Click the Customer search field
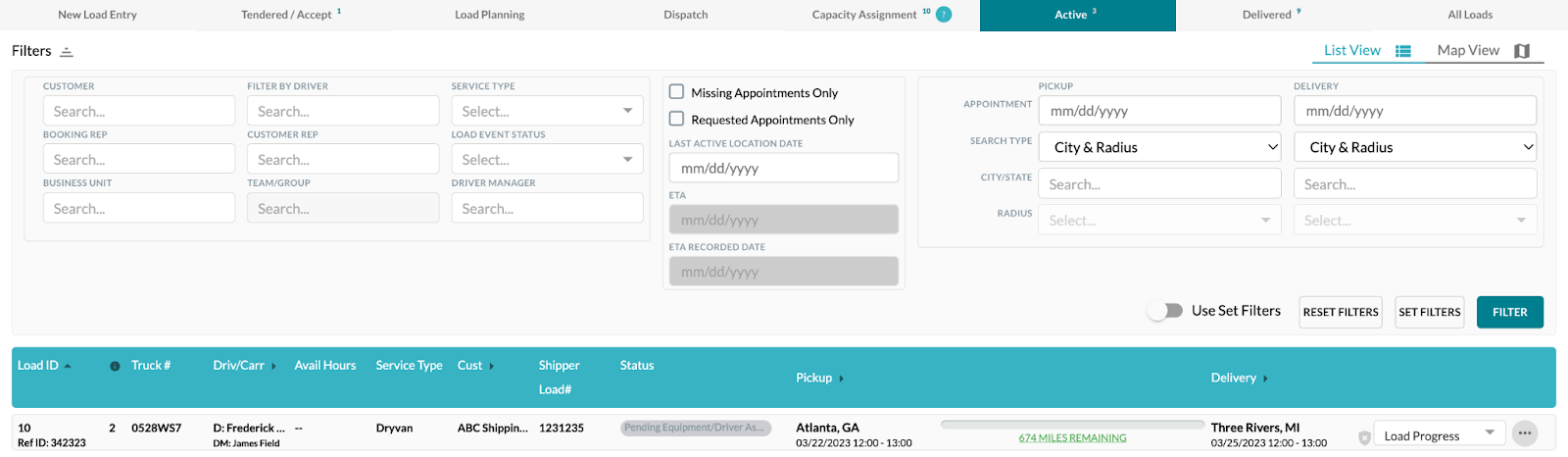The image size is (1568, 457). [x=139, y=111]
